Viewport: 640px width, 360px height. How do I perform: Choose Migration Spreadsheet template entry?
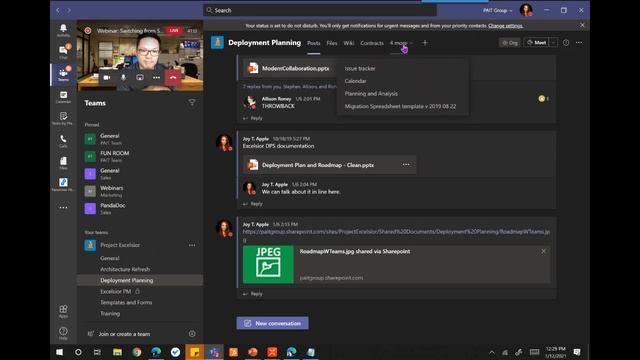coord(400,106)
